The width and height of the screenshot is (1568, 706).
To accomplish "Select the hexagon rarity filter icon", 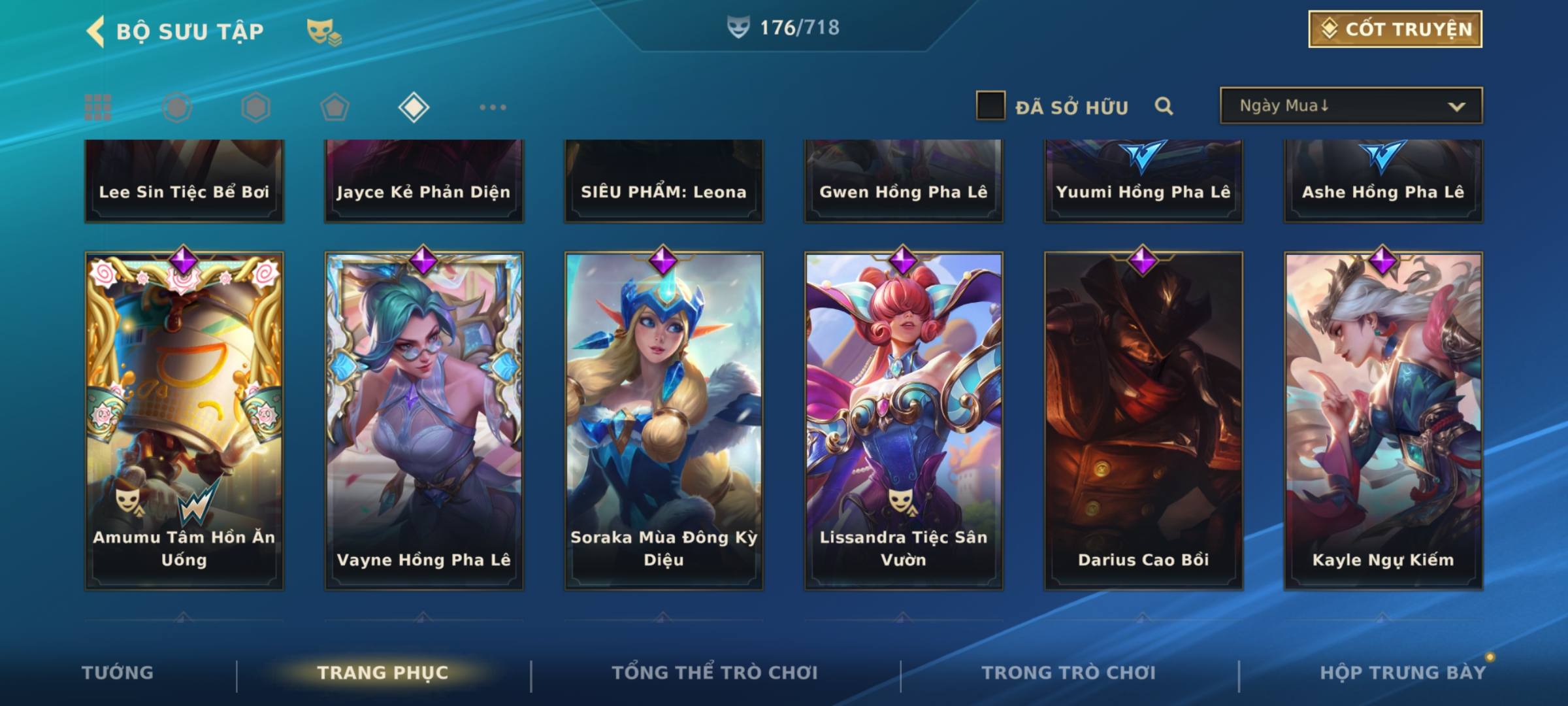I will click(255, 107).
